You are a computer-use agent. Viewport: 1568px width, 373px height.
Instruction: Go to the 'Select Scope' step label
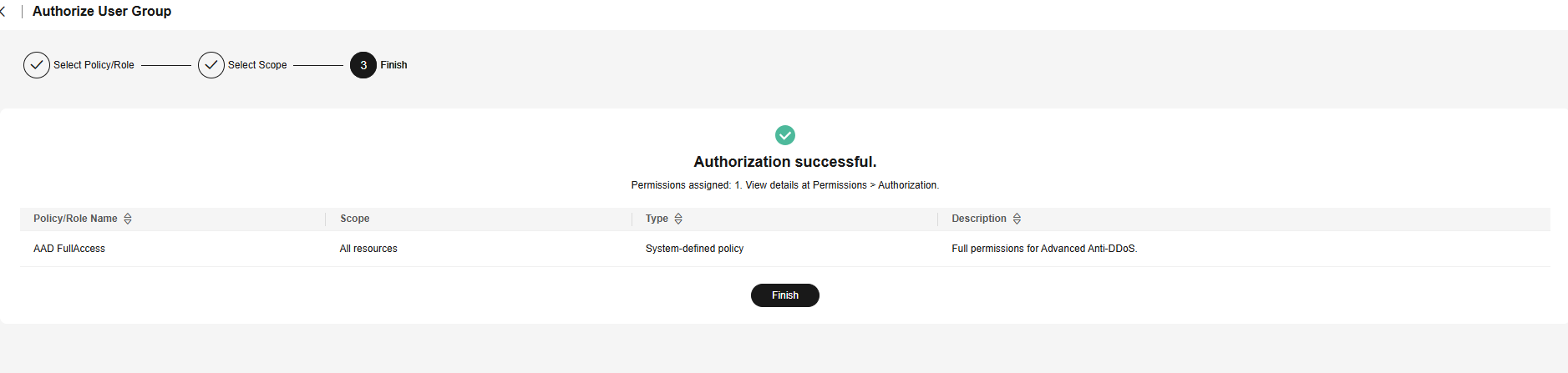click(x=257, y=65)
